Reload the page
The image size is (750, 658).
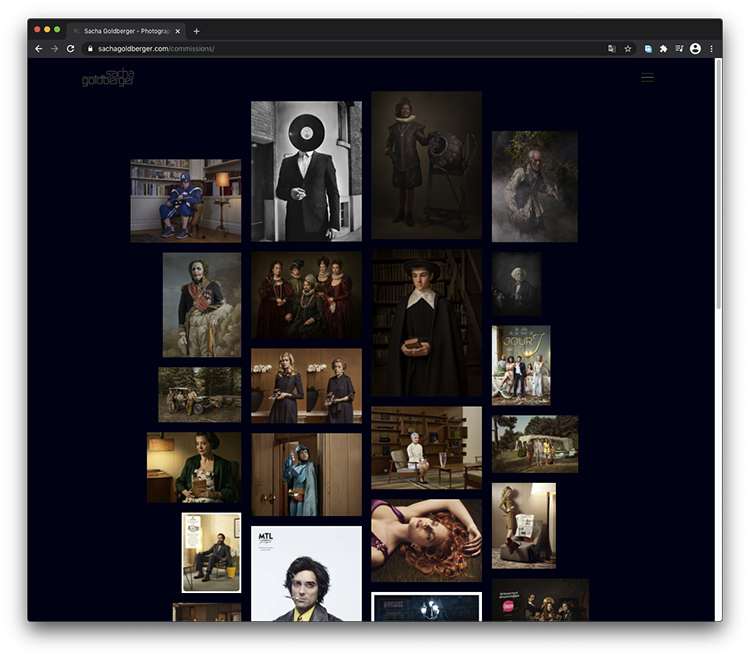pyautogui.click(x=70, y=48)
